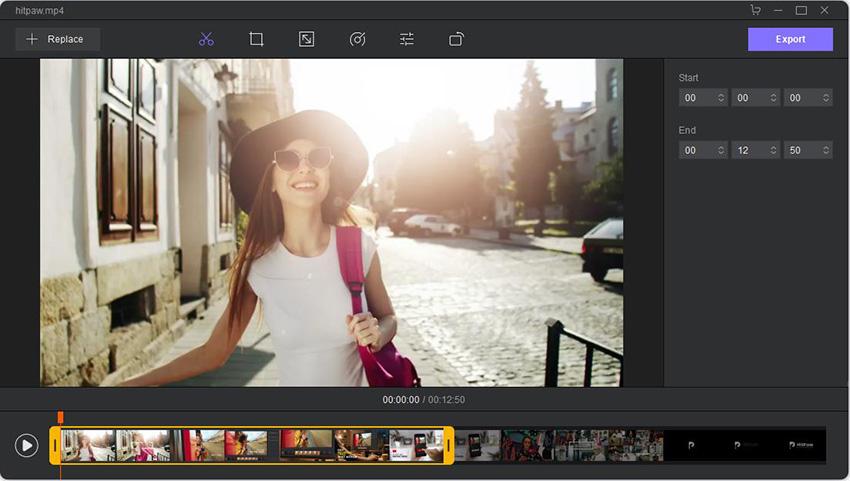Click the right yellow trim handle
The height and width of the screenshot is (481, 850).
(x=449, y=445)
